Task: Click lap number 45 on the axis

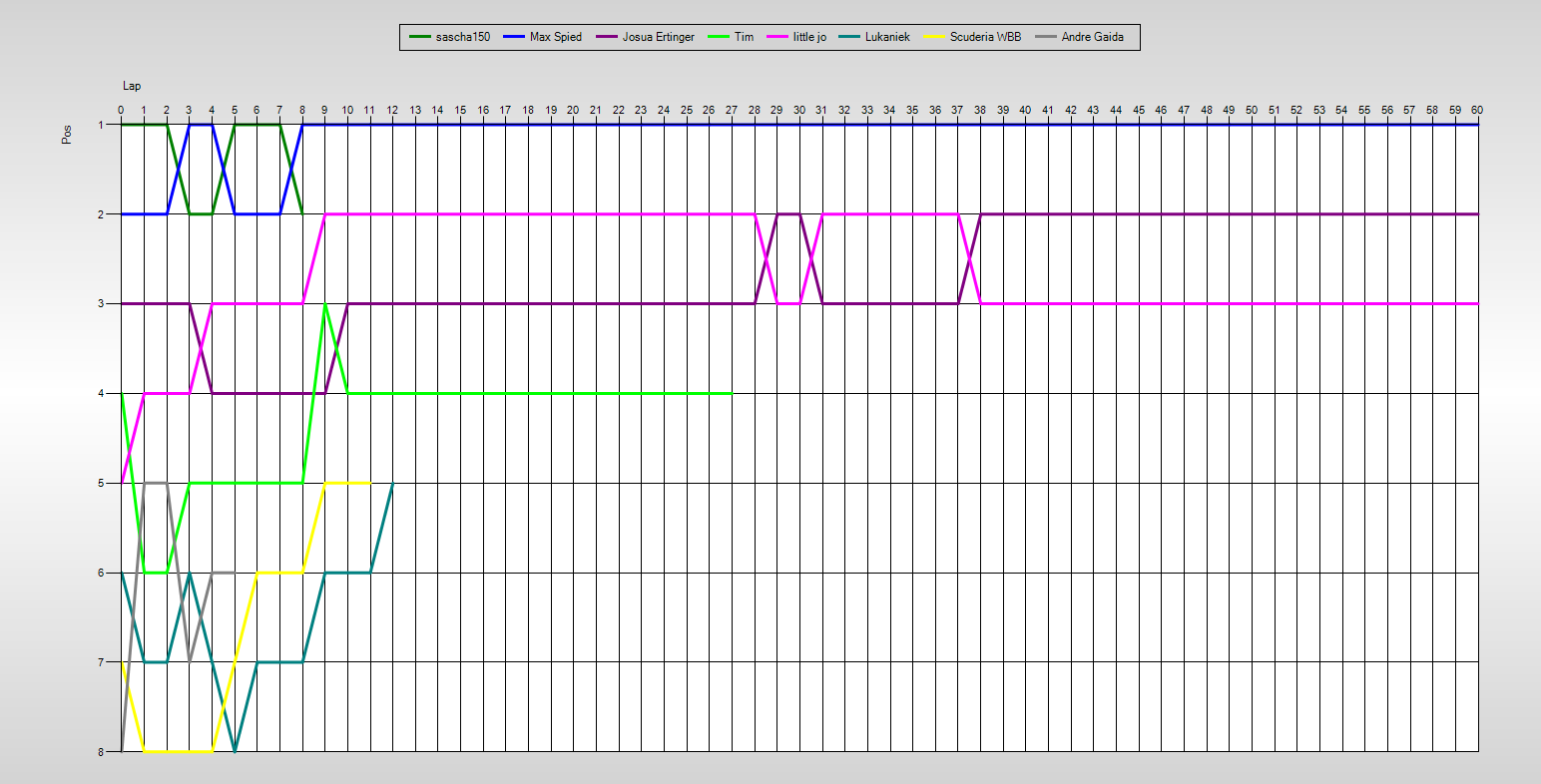Action: click(x=1139, y=110)
